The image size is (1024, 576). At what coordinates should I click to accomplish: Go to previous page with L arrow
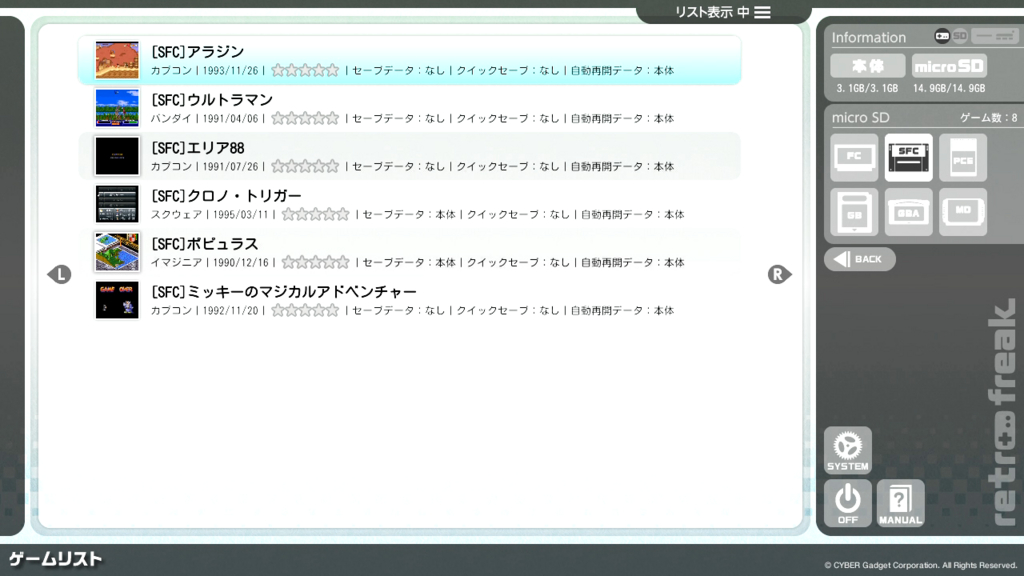click(59, 274)
